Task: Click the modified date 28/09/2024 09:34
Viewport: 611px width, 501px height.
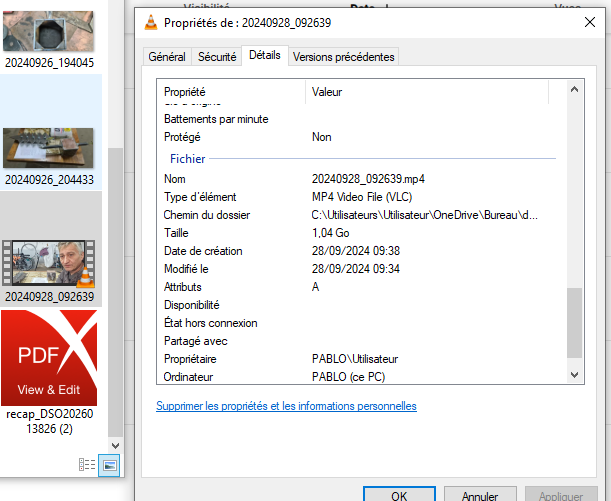Action: tap(356, 268)
